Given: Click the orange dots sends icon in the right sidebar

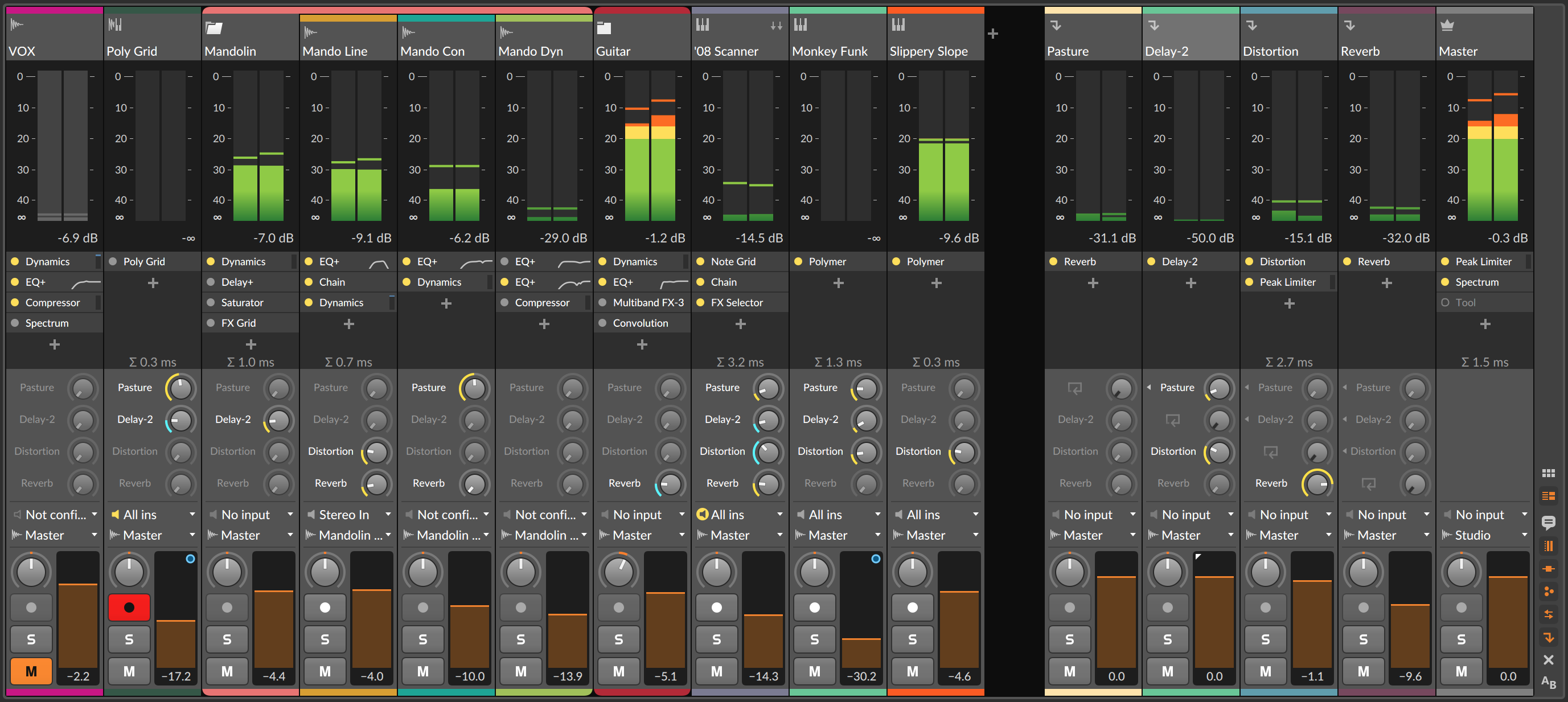Looking at the screenshot, I should pyautogui.click(x=1549, y=591).
